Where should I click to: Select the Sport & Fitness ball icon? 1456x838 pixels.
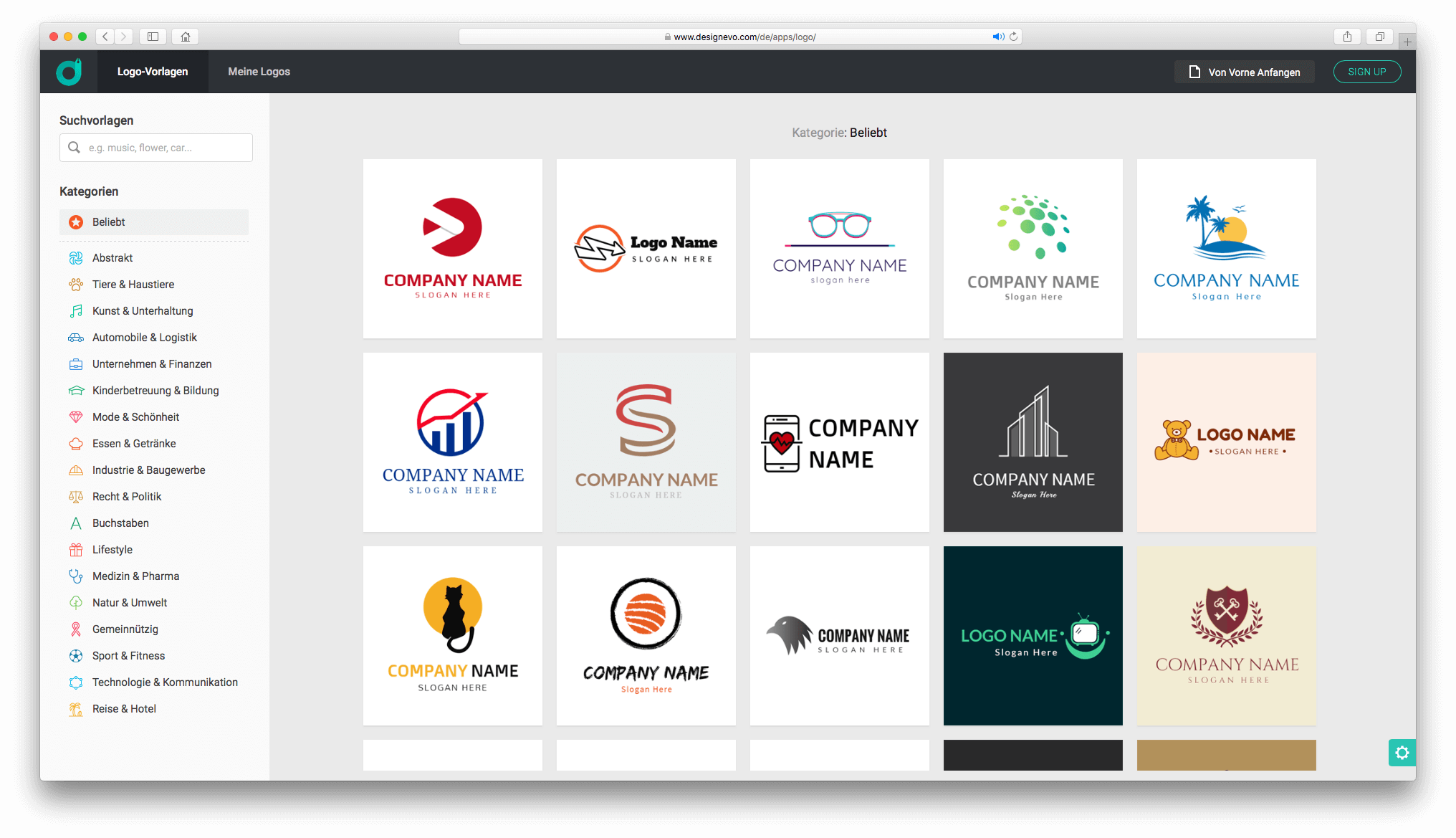(x=75, y=656)
